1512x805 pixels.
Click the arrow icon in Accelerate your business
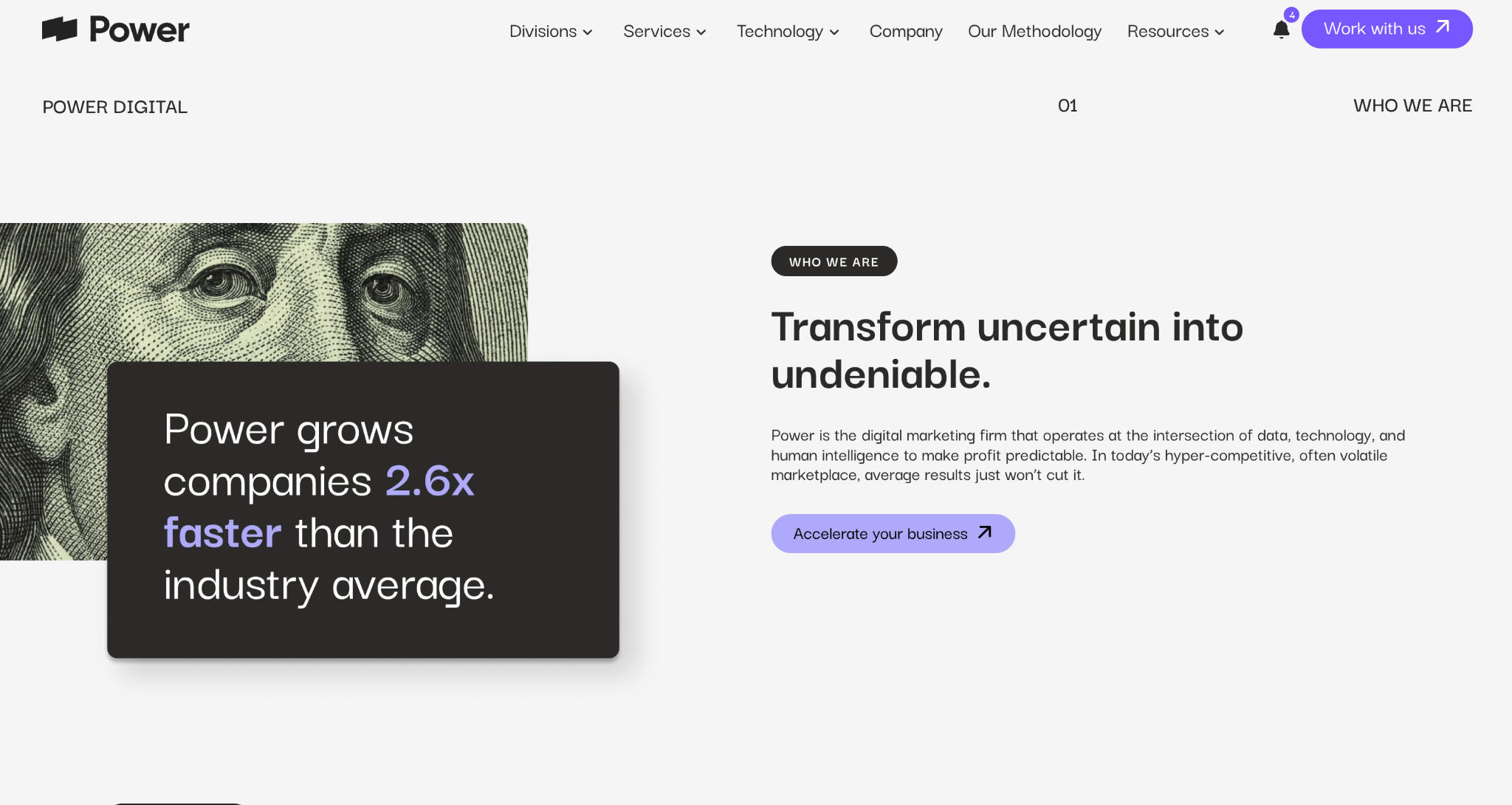(985, 532)
